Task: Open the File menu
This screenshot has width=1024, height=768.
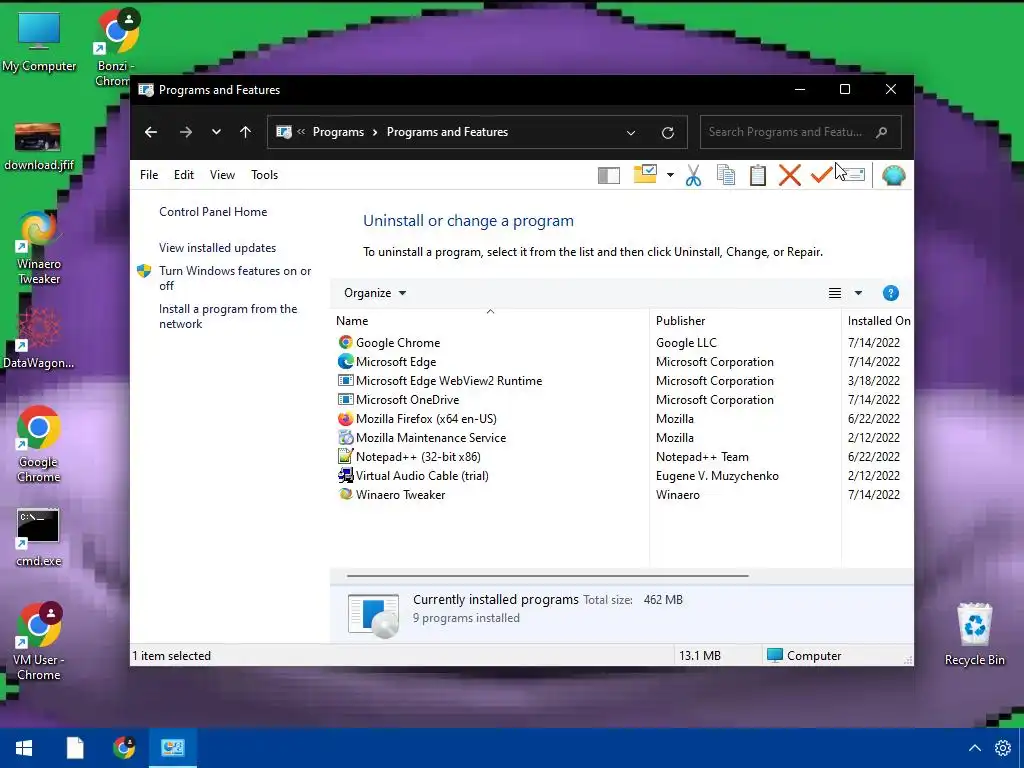Action: (x=149, y=175)
